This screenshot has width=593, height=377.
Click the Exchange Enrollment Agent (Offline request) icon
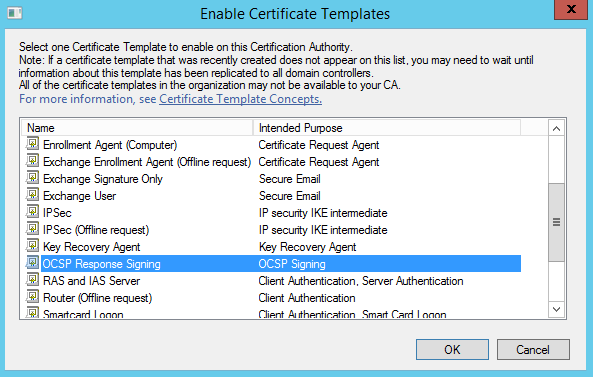[33, 161]
